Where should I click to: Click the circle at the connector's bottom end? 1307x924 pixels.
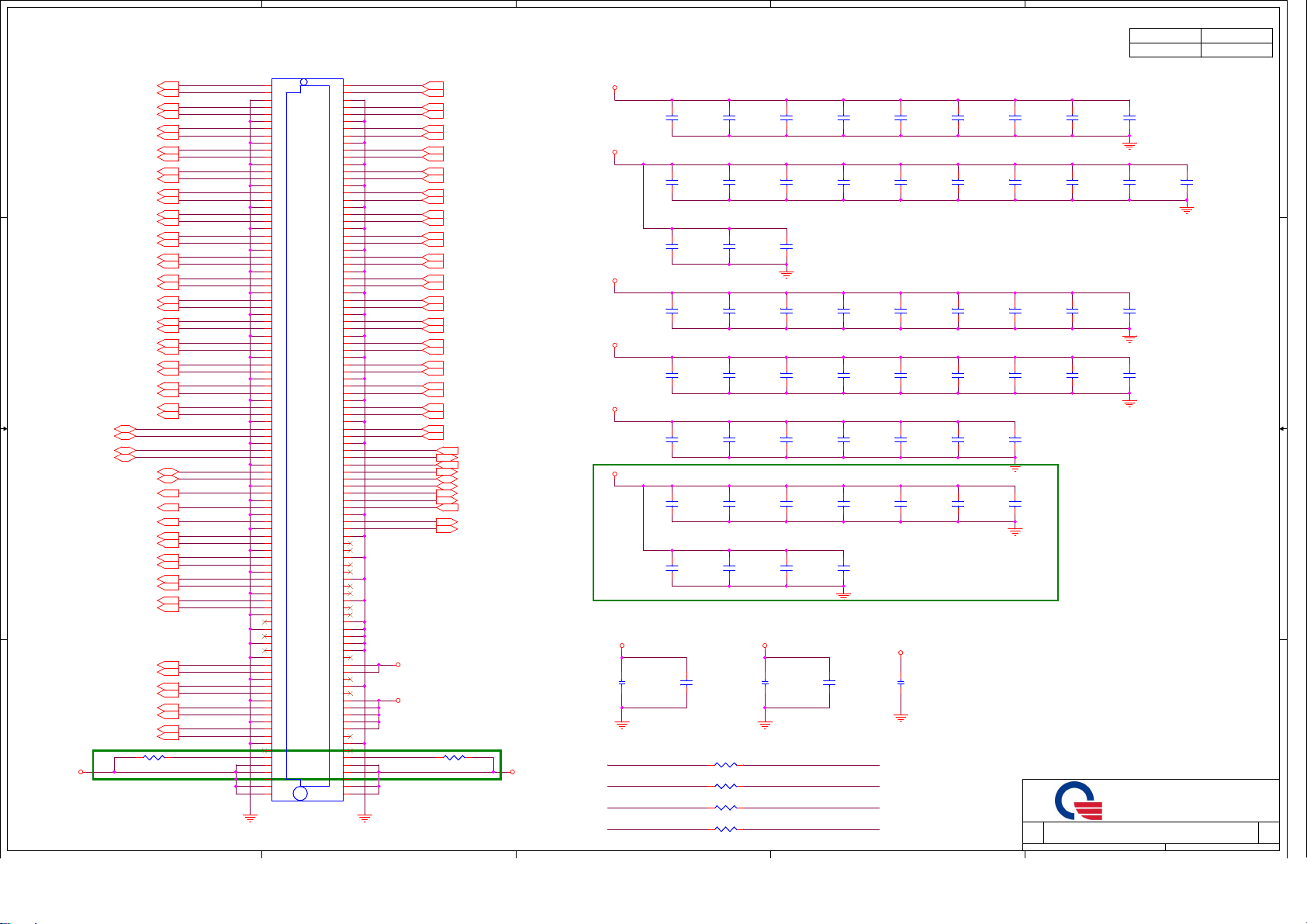point(300,793)
